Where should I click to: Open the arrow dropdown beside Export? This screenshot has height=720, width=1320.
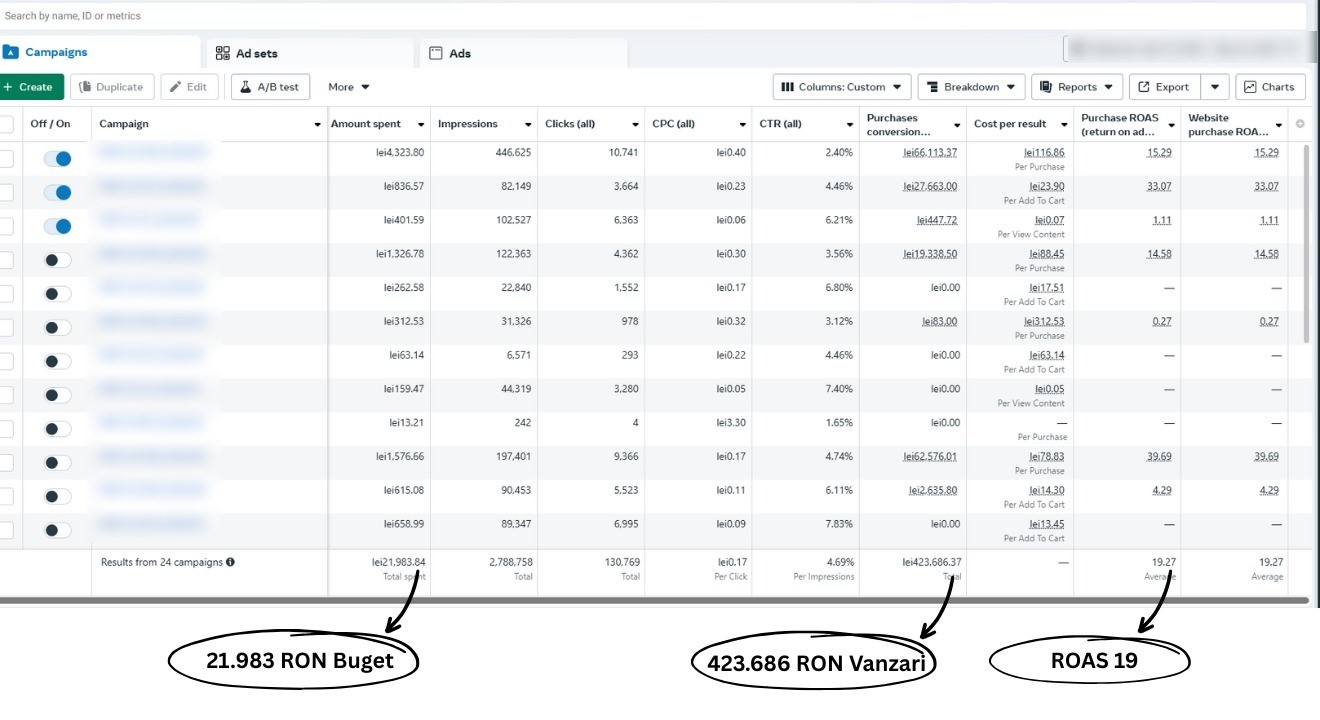[1214, 87]
